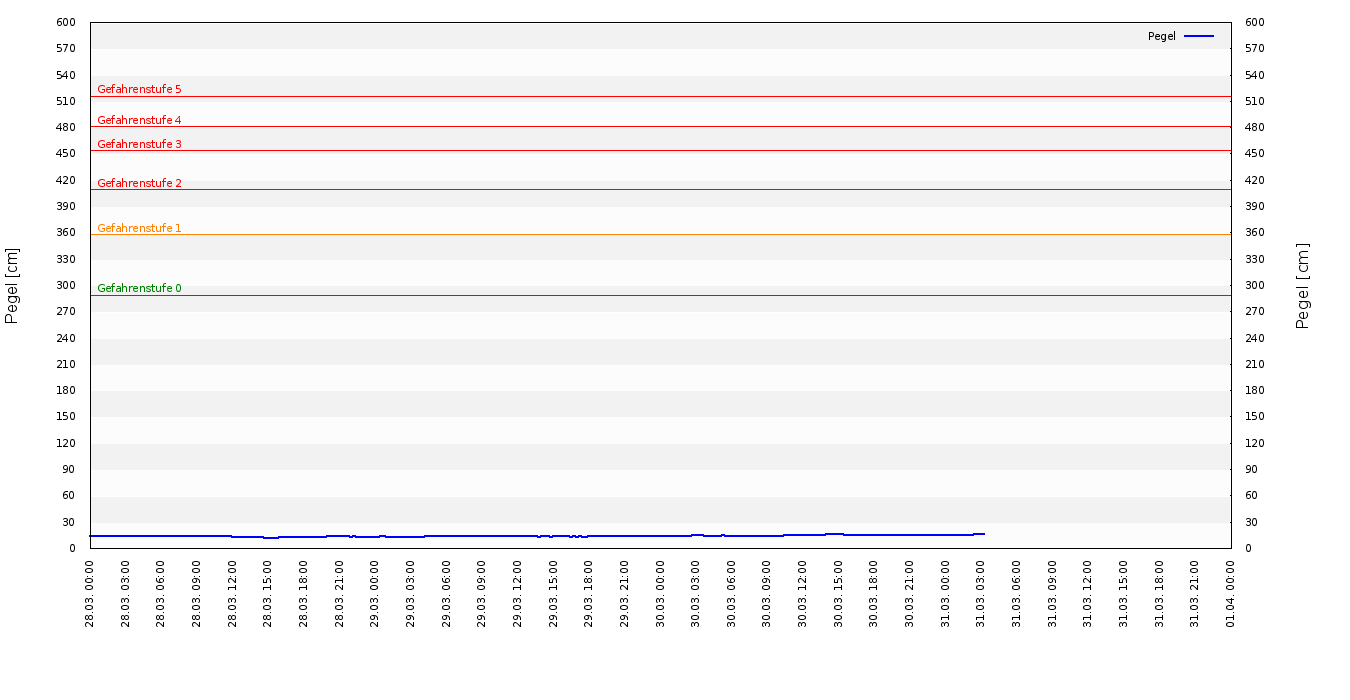The height and width of the screenshot is (700, 1350).
Task: Select the 29.03. 12:00 time axis label
Action: pyautogui.click(x=518, y=593)
